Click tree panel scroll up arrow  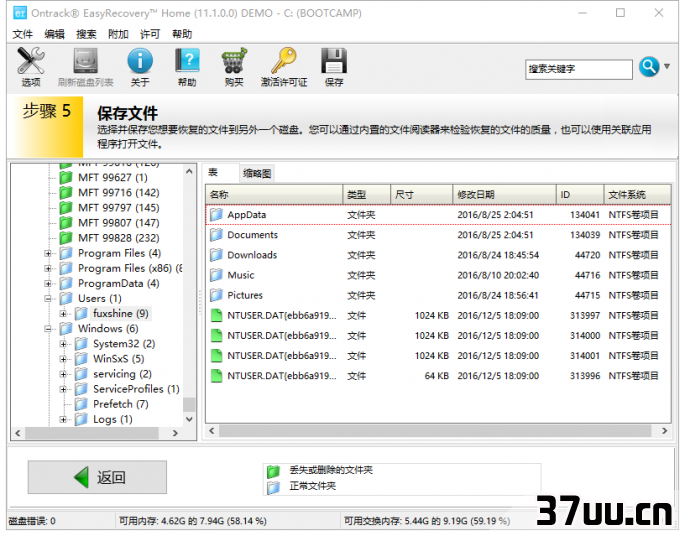coord(189,172)
